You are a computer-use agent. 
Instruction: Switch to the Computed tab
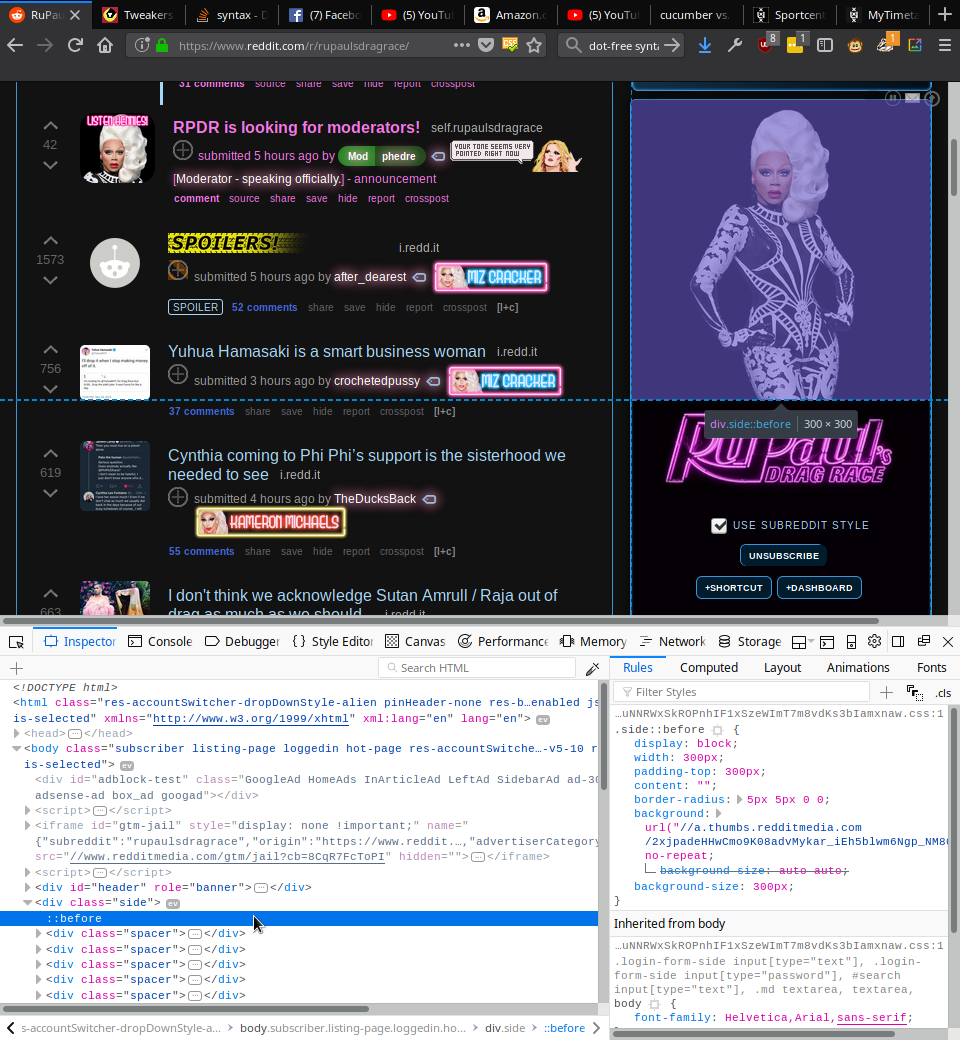pyautogui.click(x=708, y=667)
